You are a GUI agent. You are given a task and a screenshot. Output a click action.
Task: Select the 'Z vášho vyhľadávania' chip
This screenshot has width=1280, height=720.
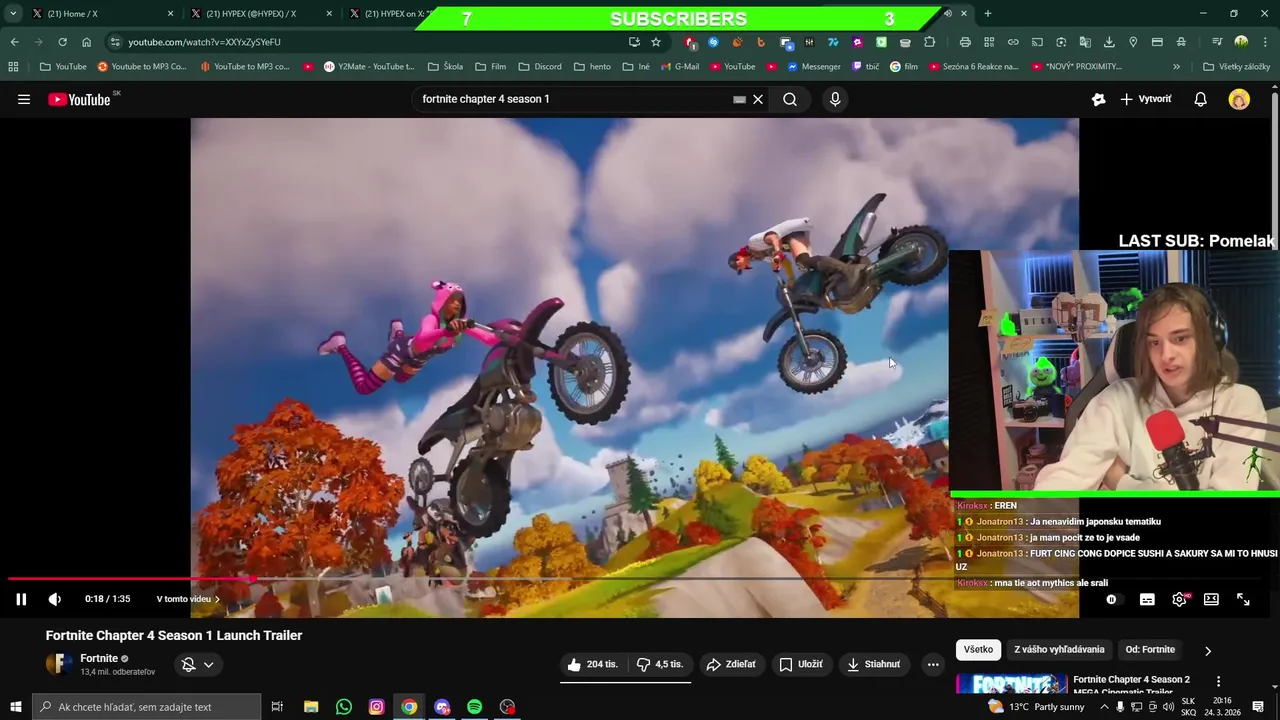click(1059, 649)
